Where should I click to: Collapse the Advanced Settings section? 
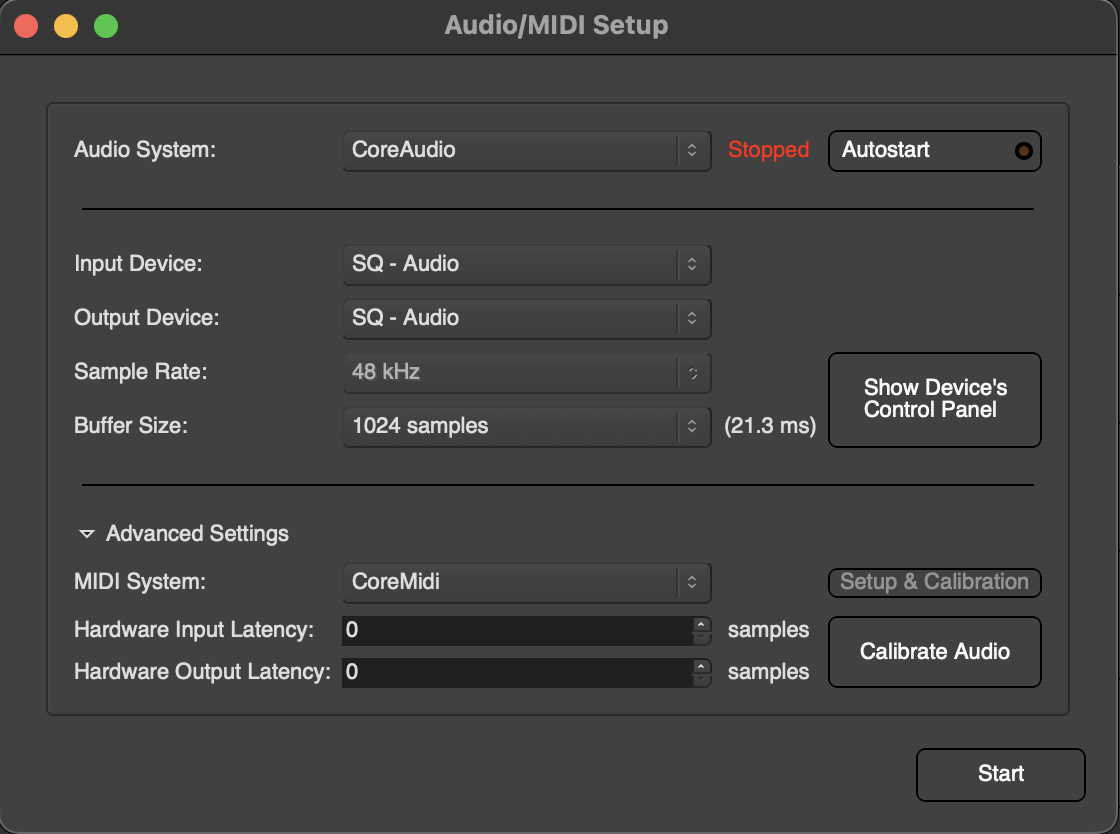(x=87, y=534)
